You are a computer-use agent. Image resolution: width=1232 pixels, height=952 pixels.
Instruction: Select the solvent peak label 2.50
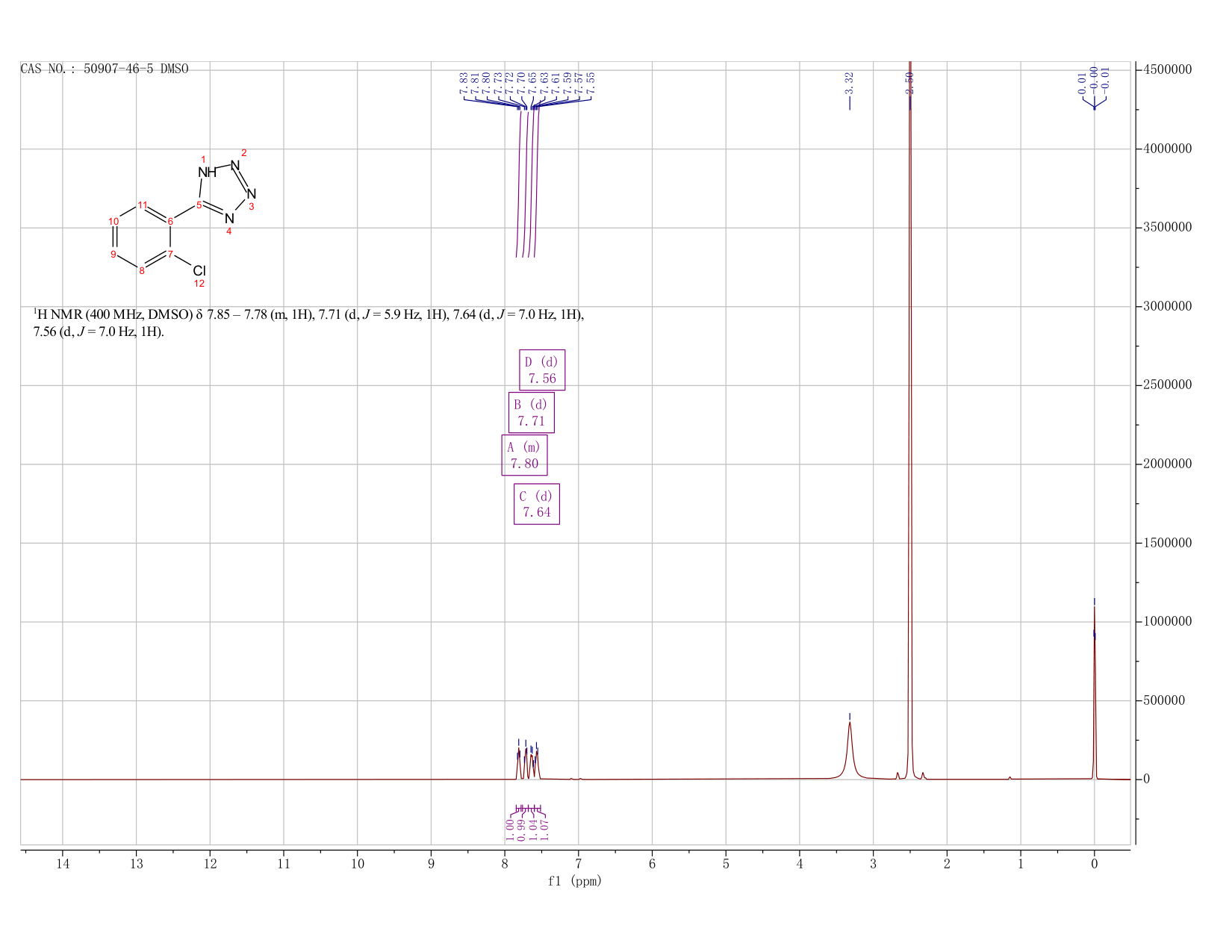(x=909, y=83)
